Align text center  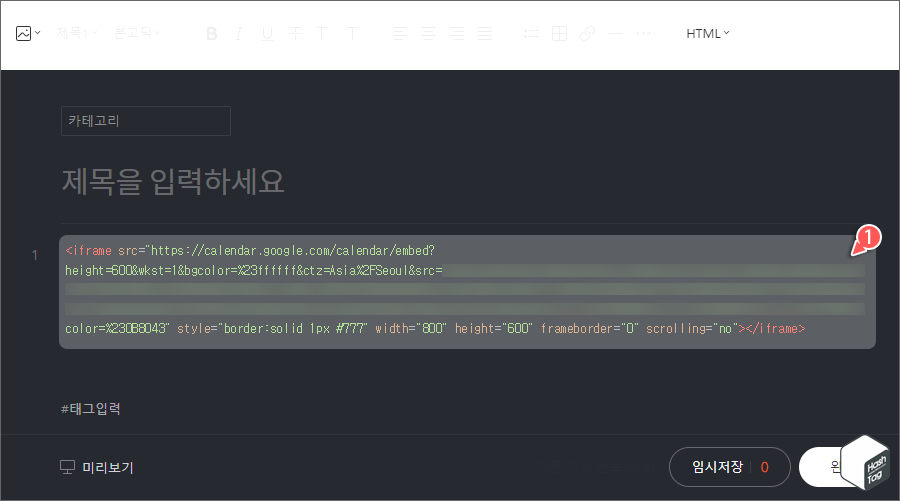pyautogui.click(x=428, y=34)
